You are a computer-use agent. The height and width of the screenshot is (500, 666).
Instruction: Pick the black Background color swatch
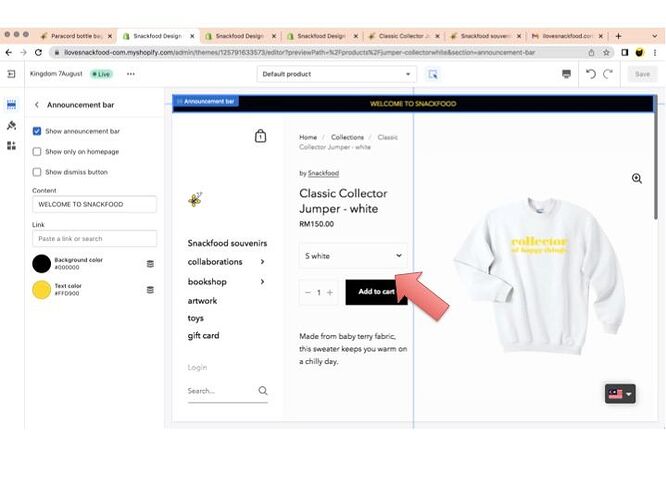coord(42,264)
